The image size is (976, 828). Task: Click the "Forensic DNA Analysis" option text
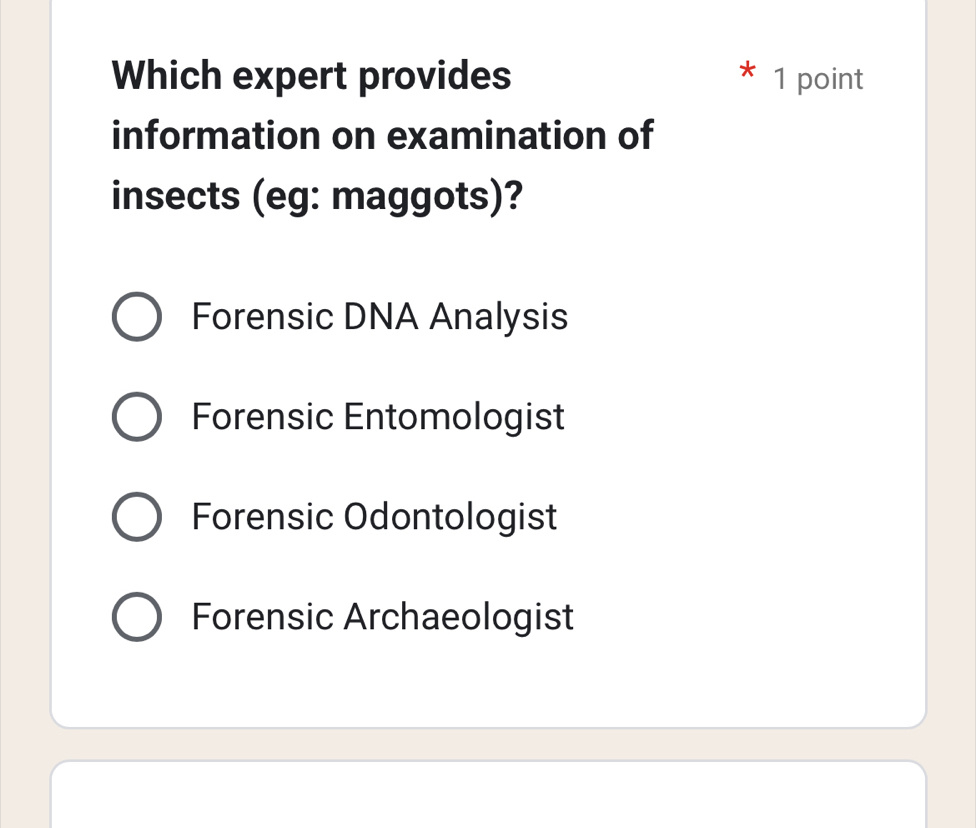379,318
